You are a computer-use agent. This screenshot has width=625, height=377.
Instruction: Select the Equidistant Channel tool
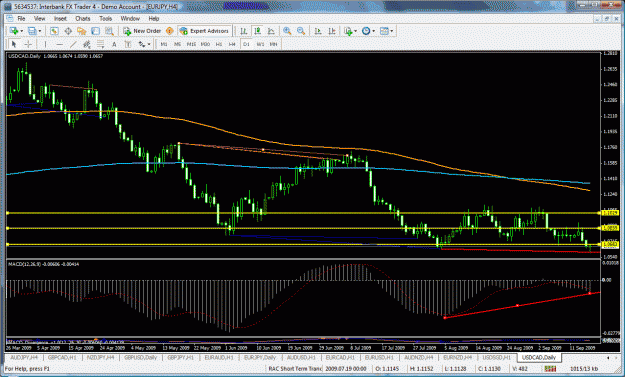point(86,44)
